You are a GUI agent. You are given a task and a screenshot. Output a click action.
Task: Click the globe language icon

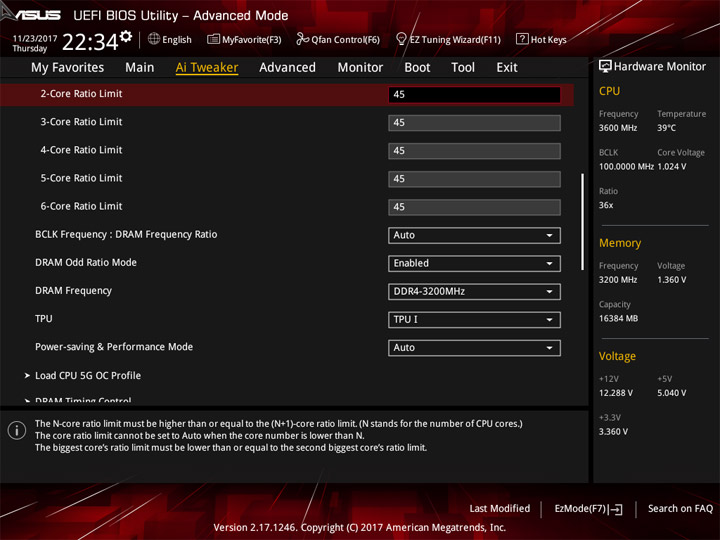click(x=154, y=39)
